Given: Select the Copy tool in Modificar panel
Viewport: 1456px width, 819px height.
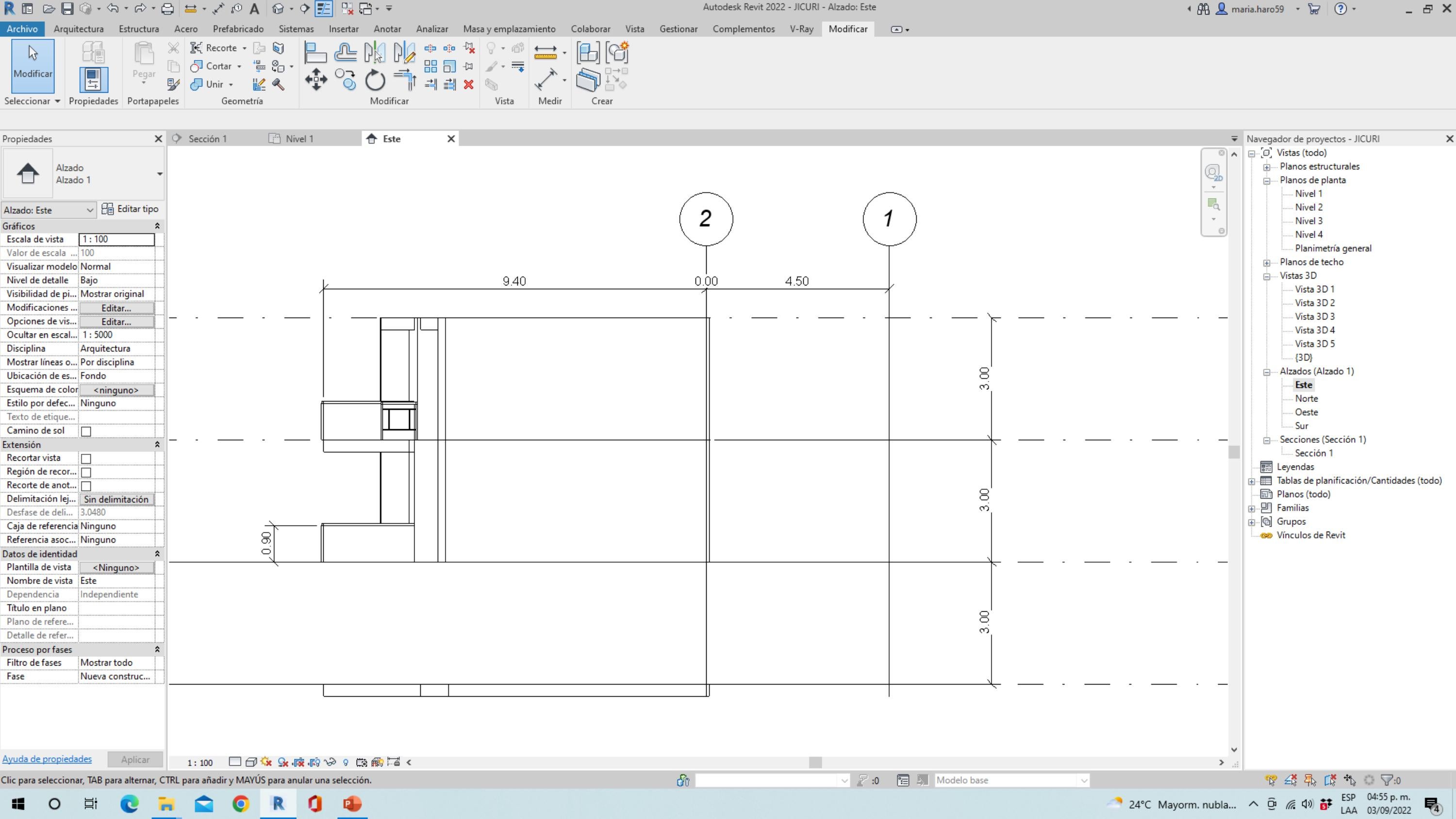Looking at the screenshot, I should coord(346,80).
